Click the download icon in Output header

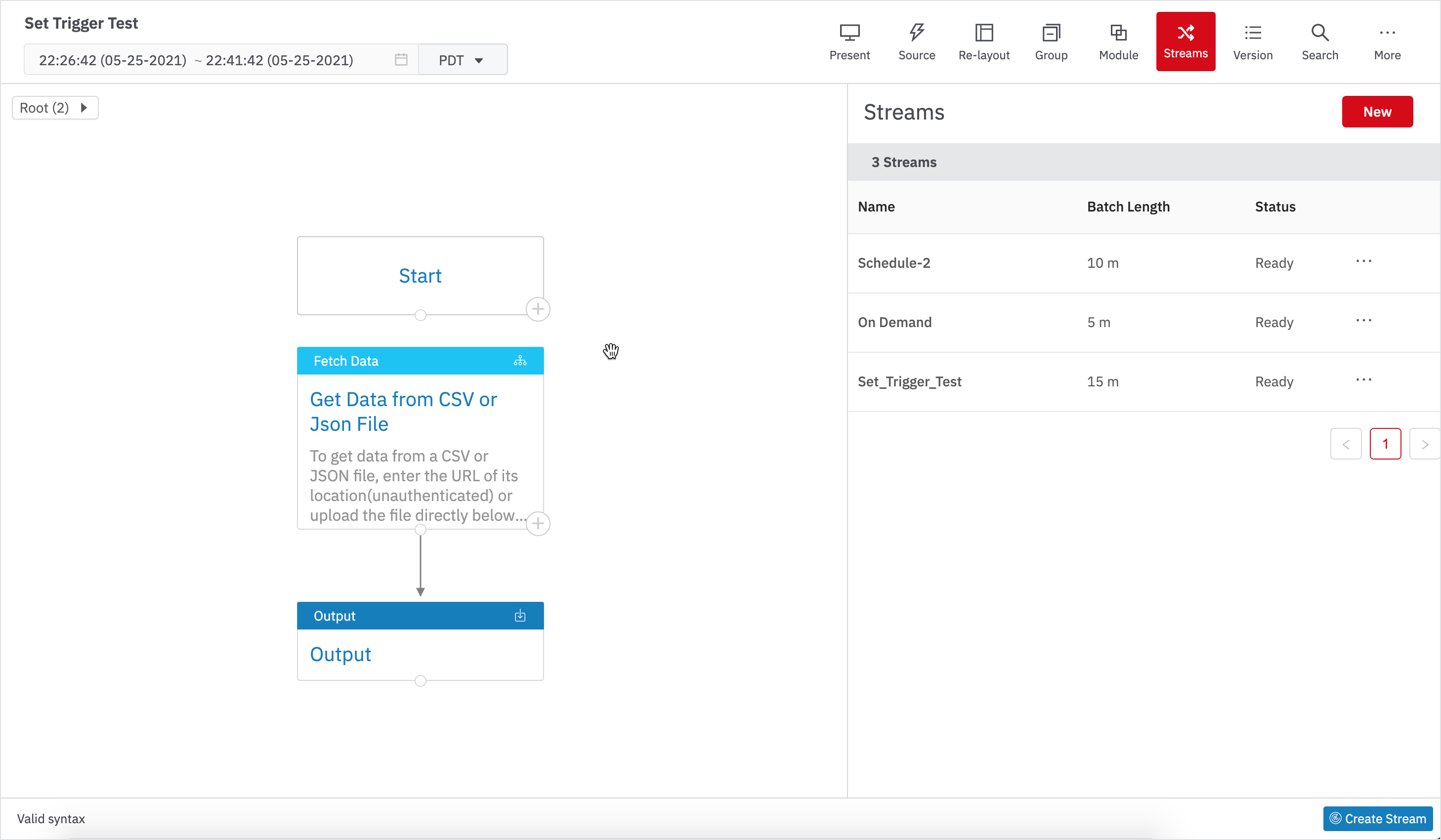(520, 616)
